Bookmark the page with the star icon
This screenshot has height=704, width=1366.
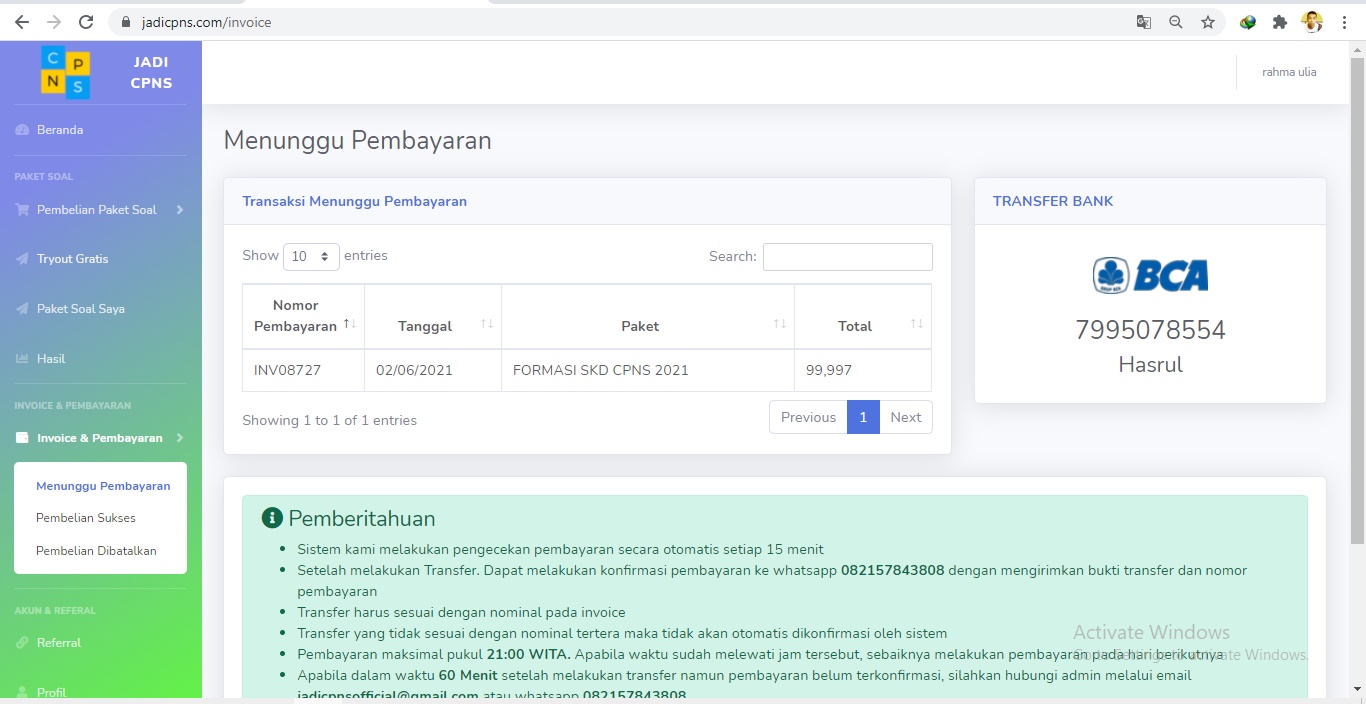tap(1208, 21)
